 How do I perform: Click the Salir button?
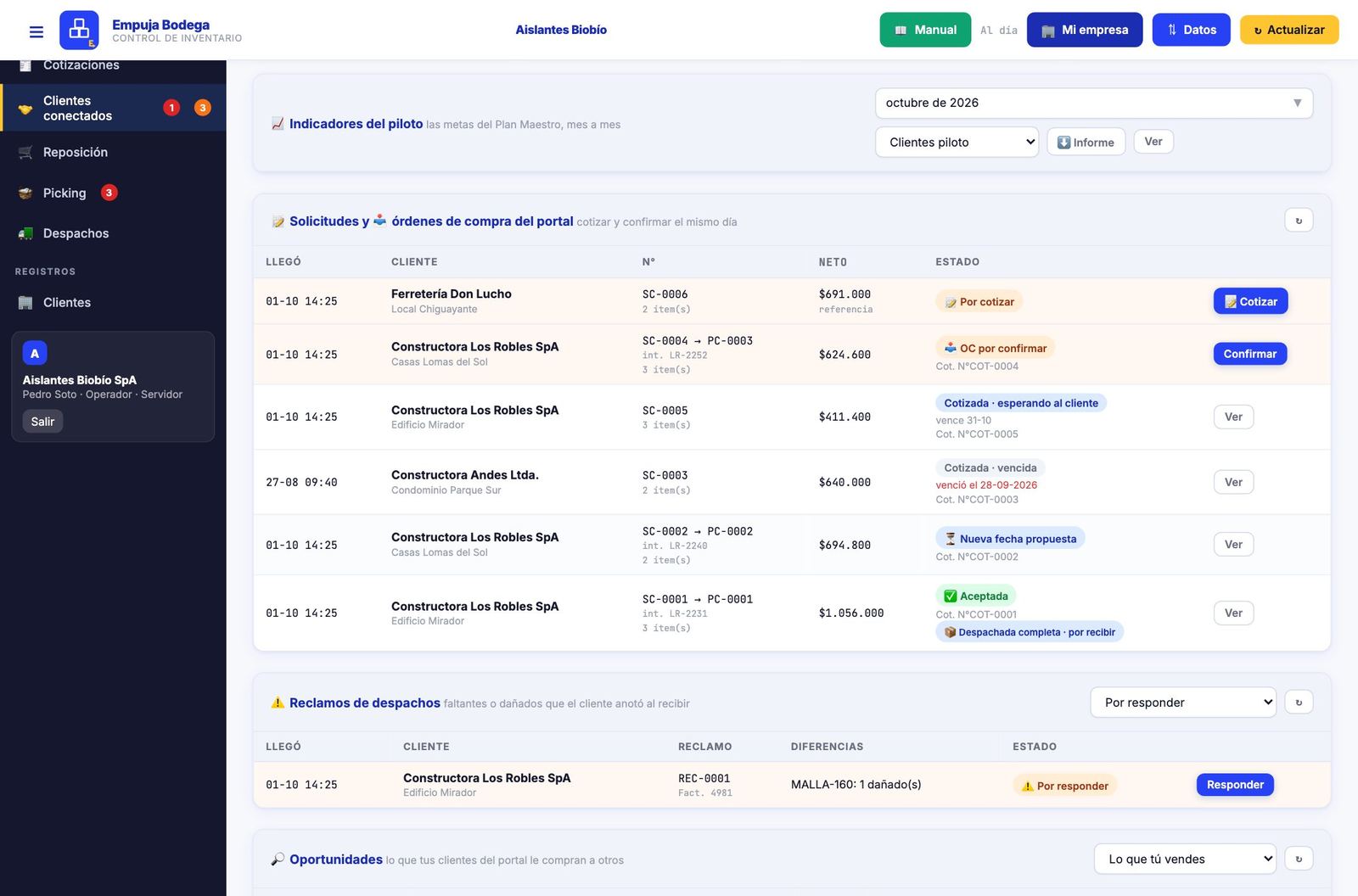(x=42, y=422)
